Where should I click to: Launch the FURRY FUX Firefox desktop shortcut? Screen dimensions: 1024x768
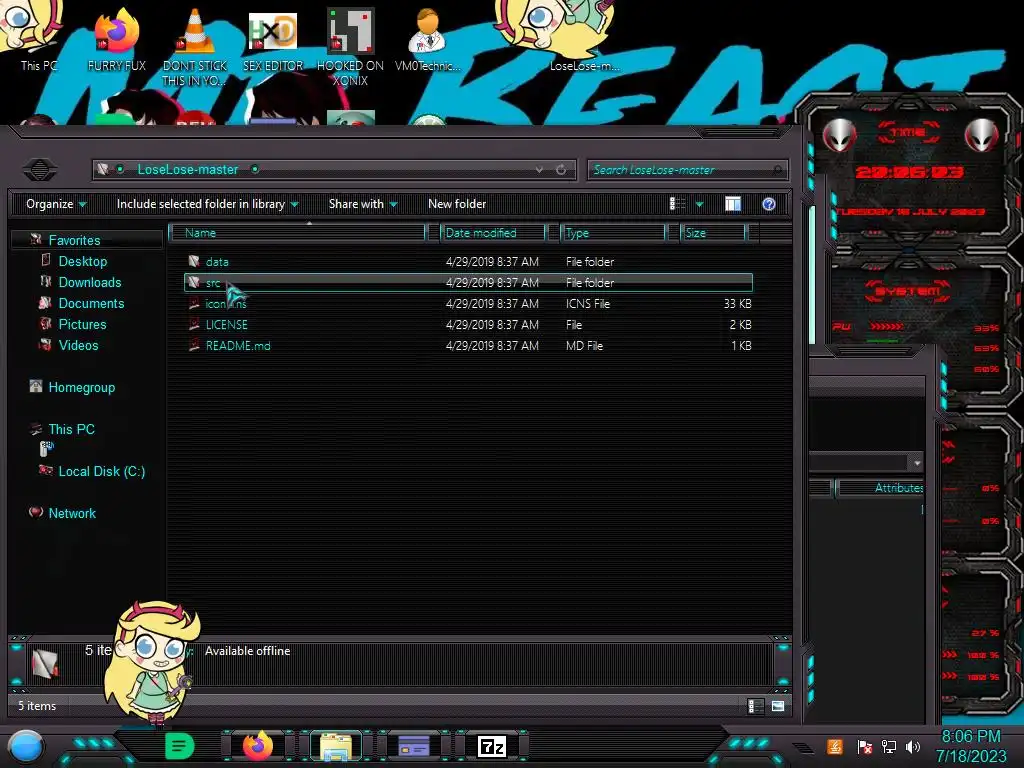(116, 39)
